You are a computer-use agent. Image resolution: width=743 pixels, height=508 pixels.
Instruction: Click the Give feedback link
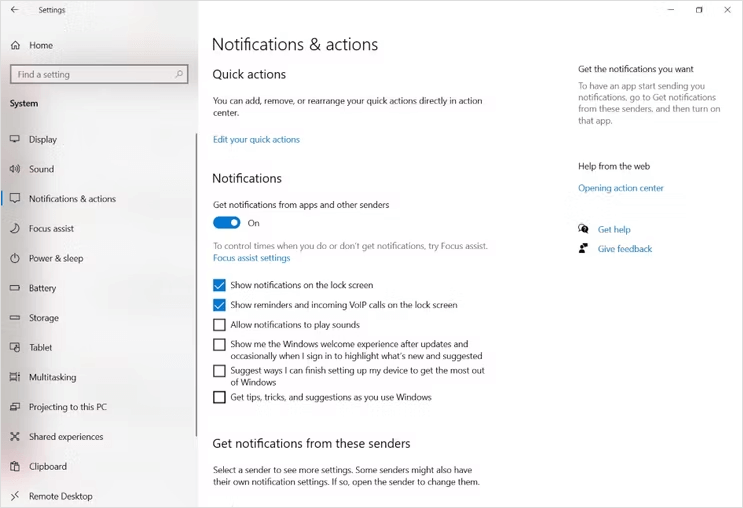(x=625, y=249)
